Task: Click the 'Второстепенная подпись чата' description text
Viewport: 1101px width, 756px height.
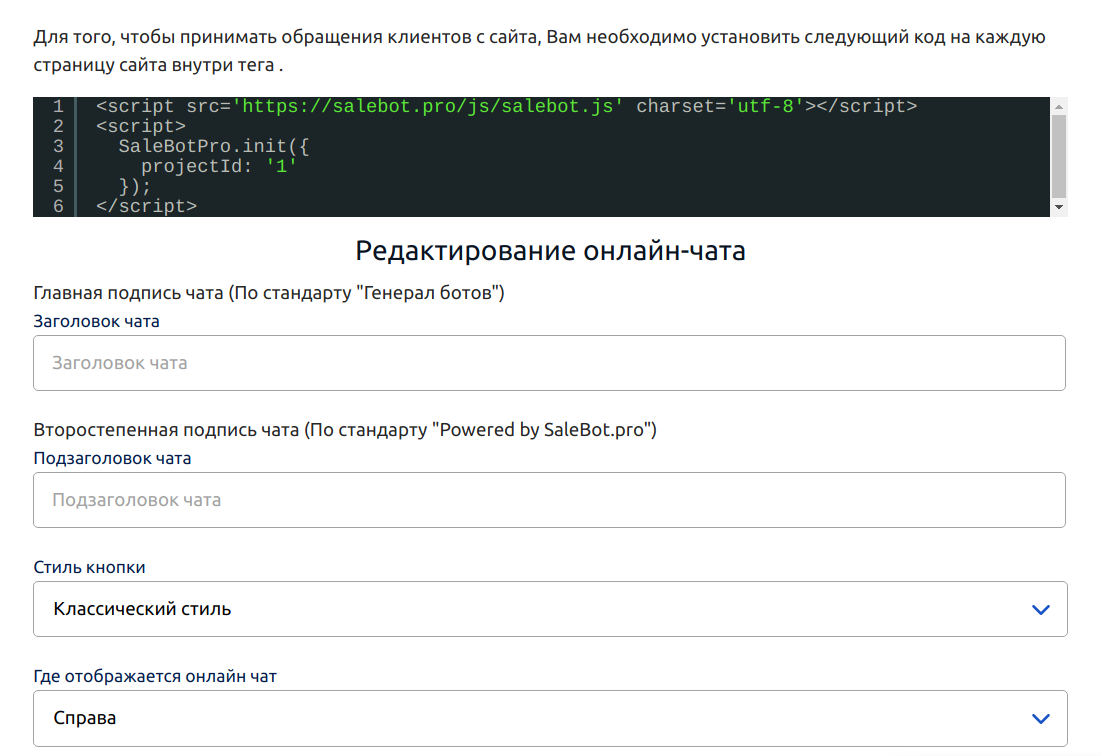Action: (x=345, y=430)
